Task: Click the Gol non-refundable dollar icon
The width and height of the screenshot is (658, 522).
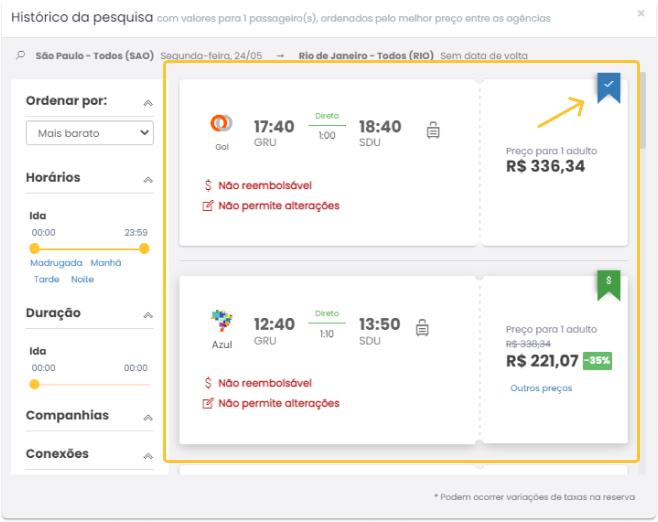Action: point(208,185)
